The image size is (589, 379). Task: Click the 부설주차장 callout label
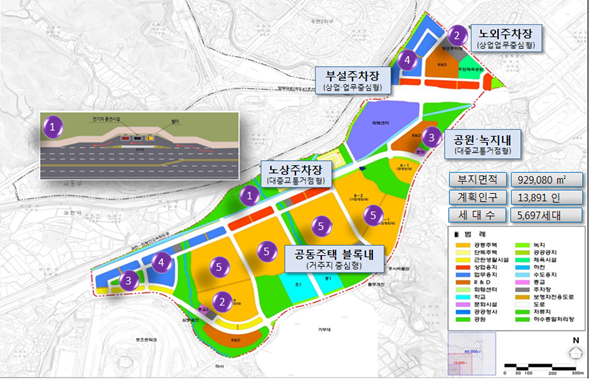tap(352, 80)
